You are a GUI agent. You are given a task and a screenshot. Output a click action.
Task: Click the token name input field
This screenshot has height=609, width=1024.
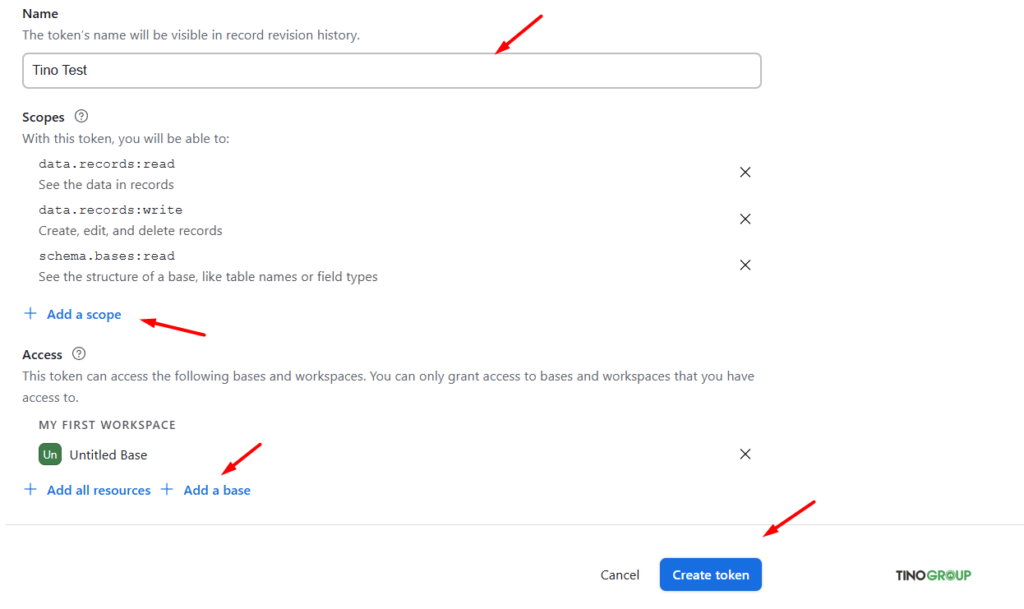coord(391,70)
